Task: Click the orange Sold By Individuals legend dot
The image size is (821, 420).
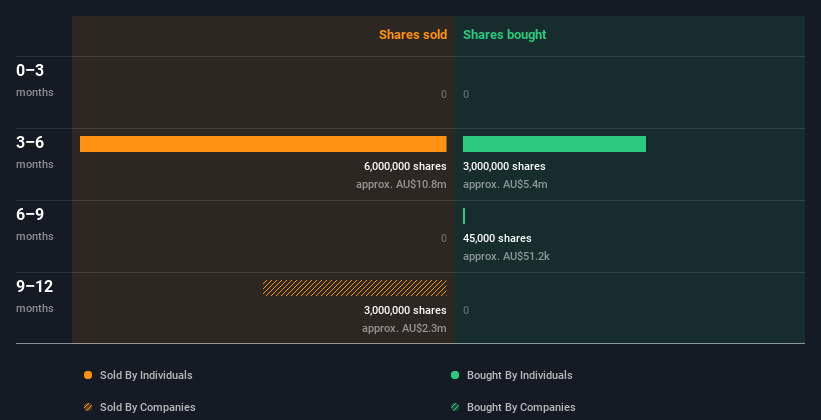Action: point(88,375)
